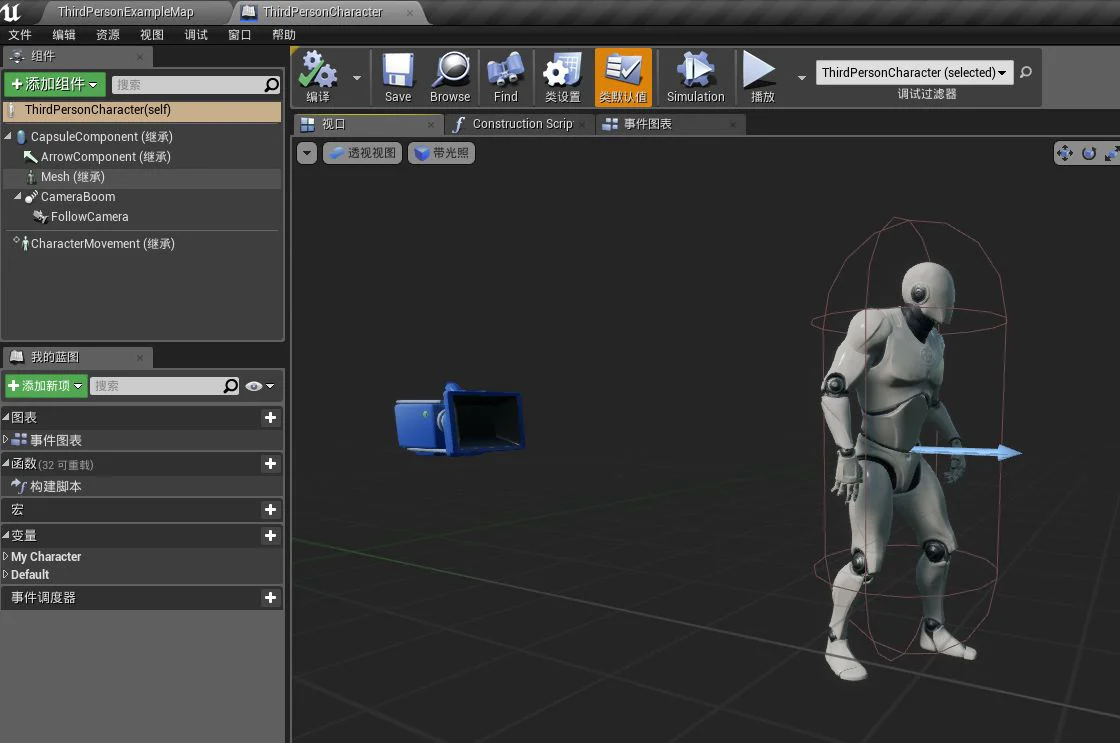This screenshot has width=1120, height=743.
Task: Switch to the 视口 viewport tab
Action: pyautogui.click(x=368, y=124)
